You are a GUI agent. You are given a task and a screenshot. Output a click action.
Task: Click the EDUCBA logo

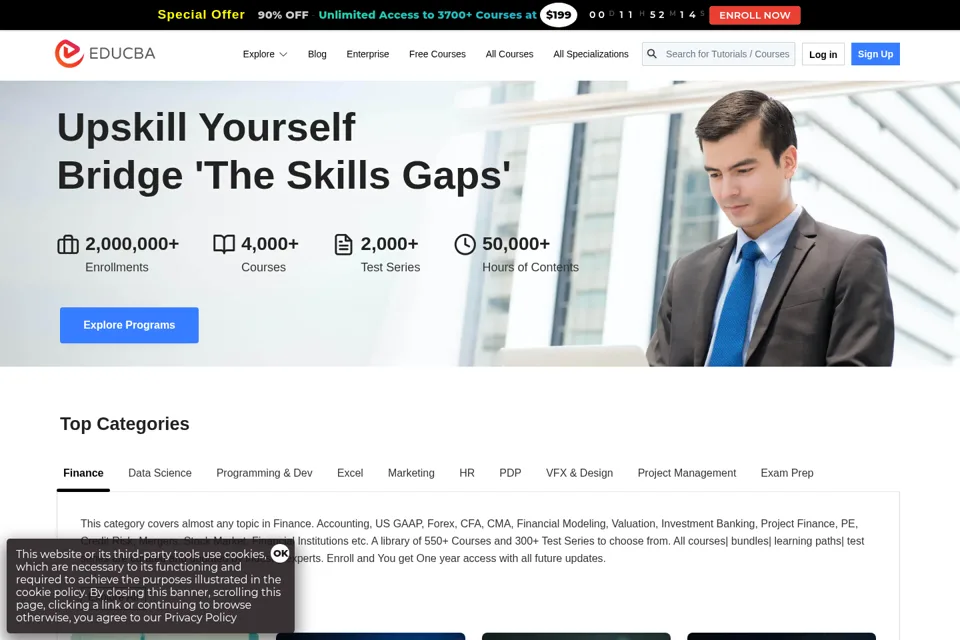(x=105, y=53)
